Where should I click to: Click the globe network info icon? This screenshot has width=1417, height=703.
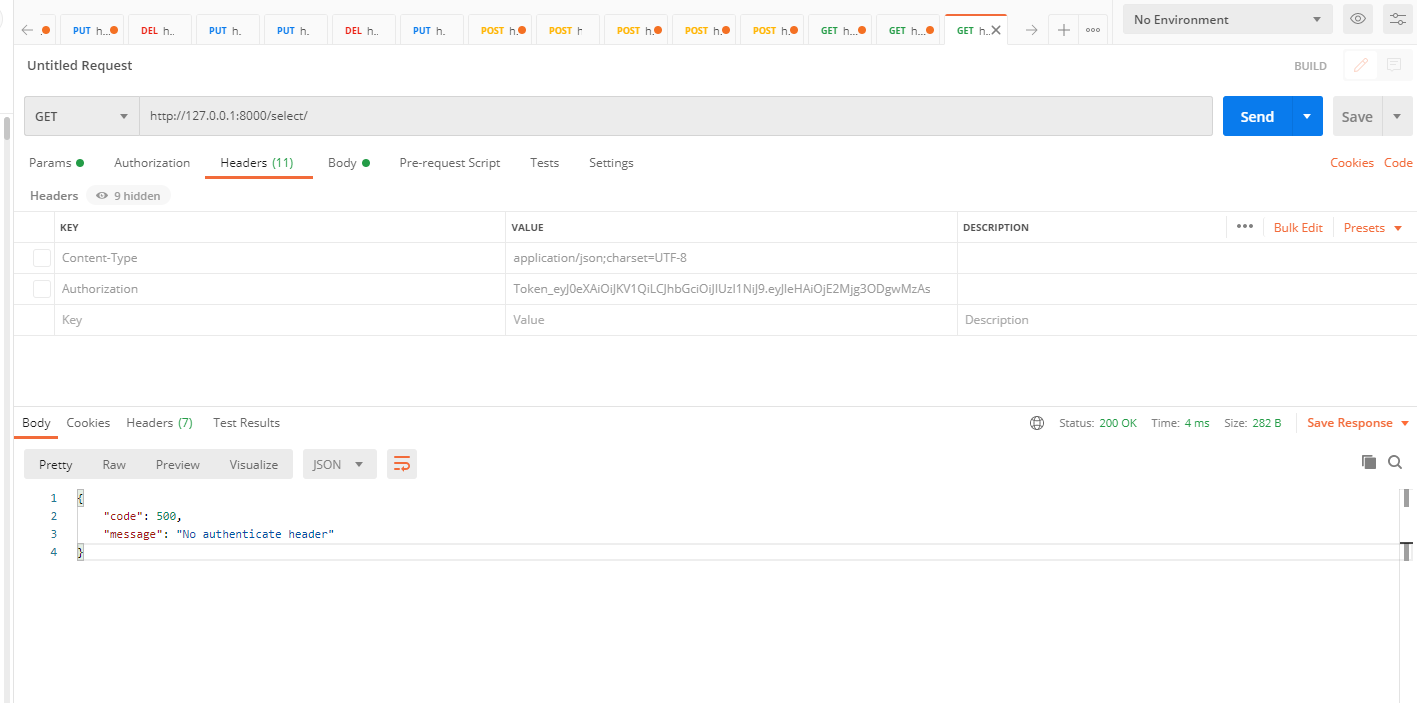(x=1037, y=423)
